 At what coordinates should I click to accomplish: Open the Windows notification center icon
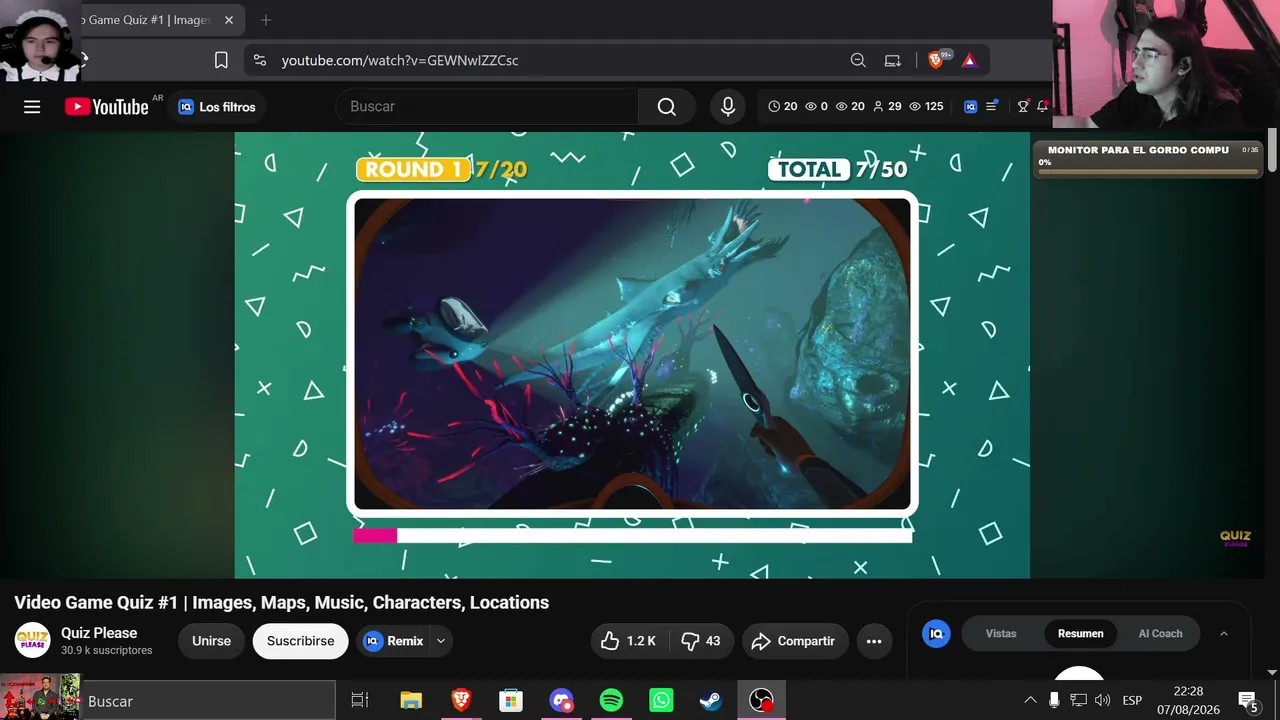[1248, 700]
